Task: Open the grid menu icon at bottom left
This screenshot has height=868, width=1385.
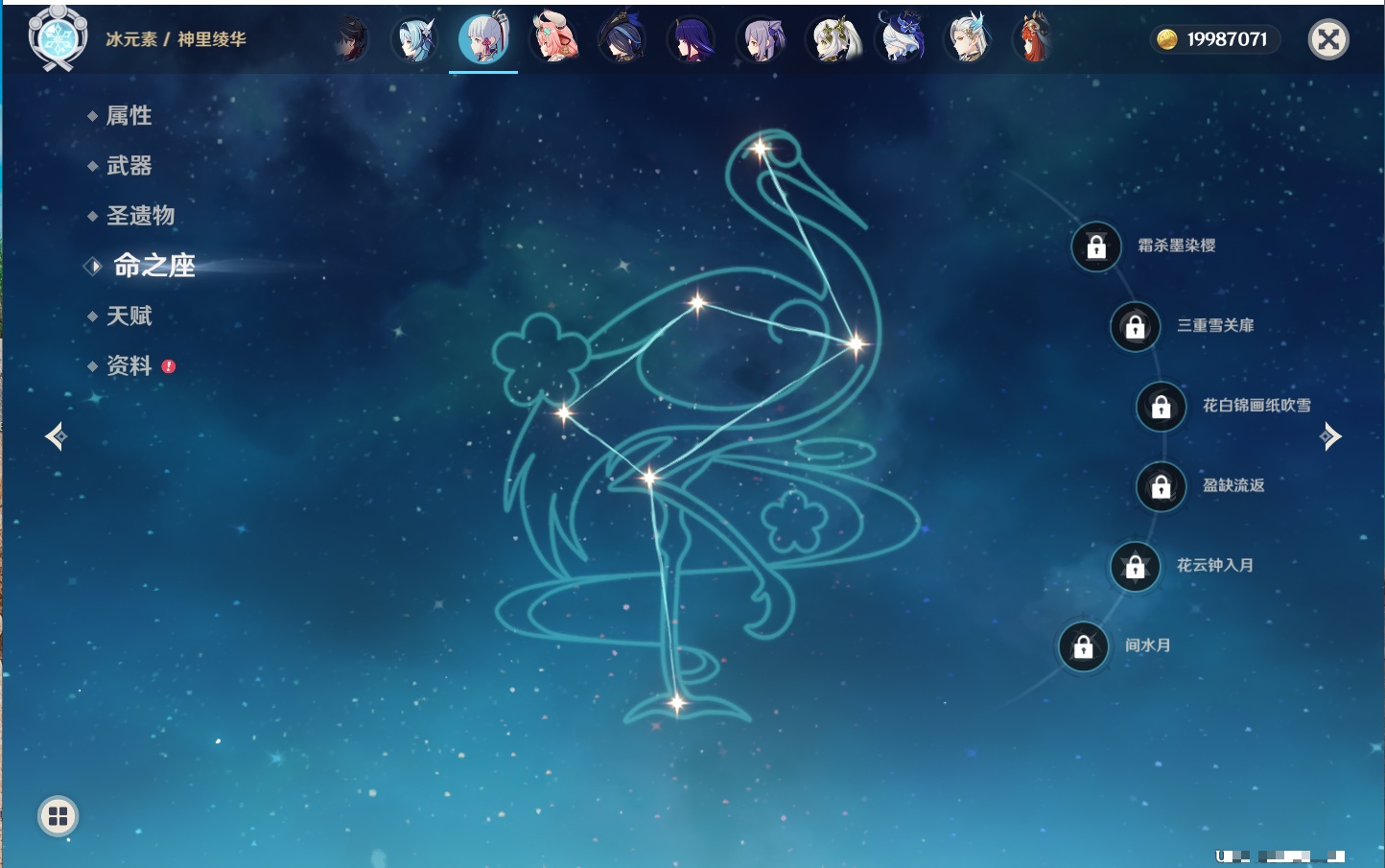Action: [x=58, y=816]
